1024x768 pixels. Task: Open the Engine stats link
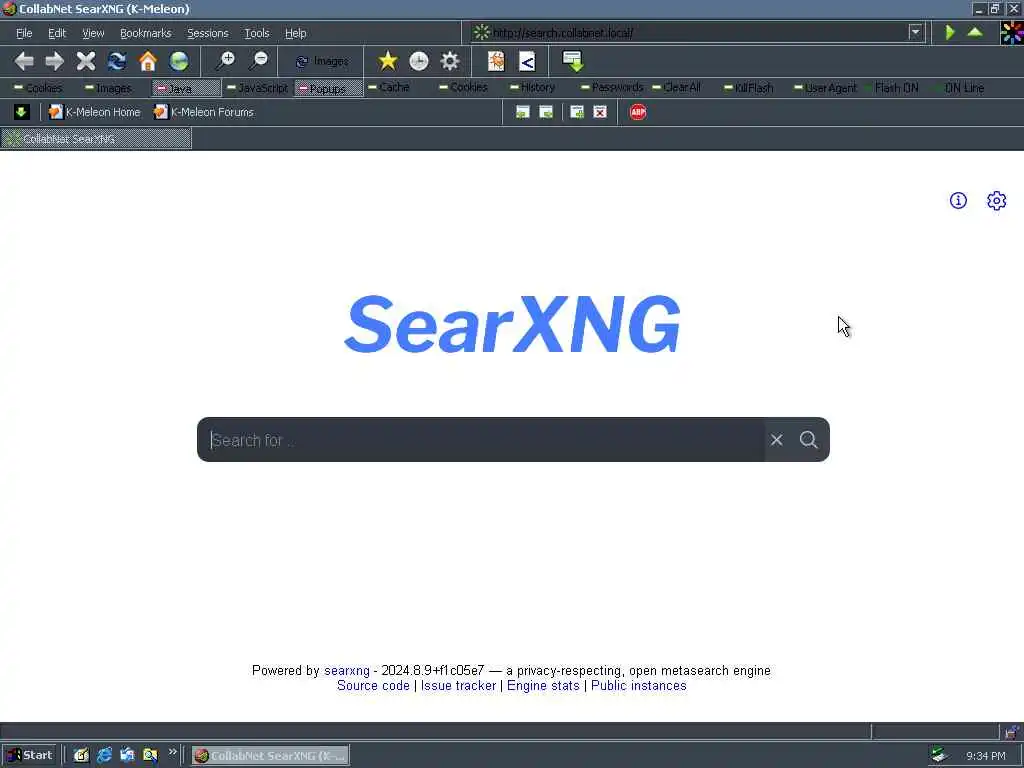click(543, 686)
